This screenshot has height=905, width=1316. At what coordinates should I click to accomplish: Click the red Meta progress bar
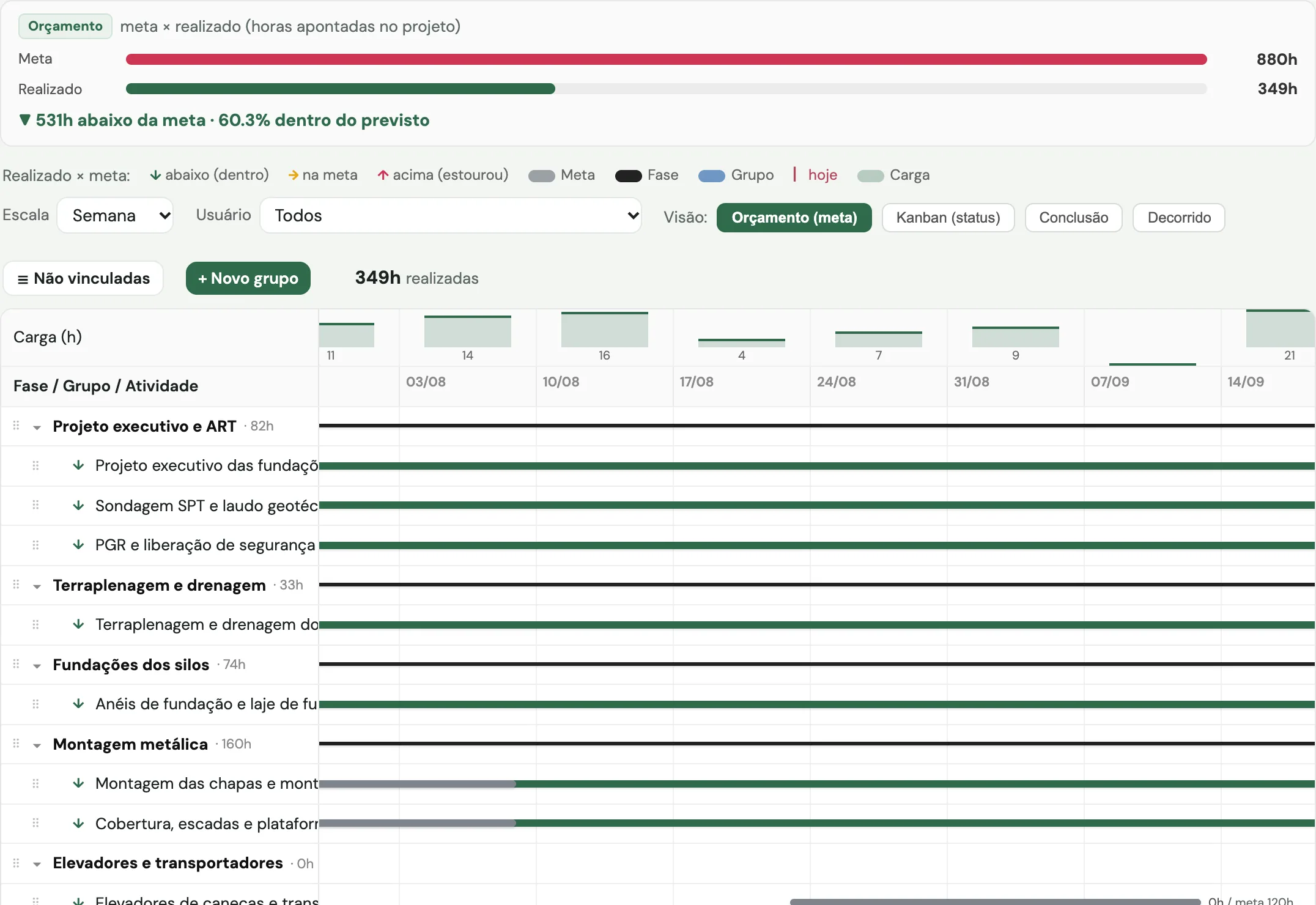point(666,59)
